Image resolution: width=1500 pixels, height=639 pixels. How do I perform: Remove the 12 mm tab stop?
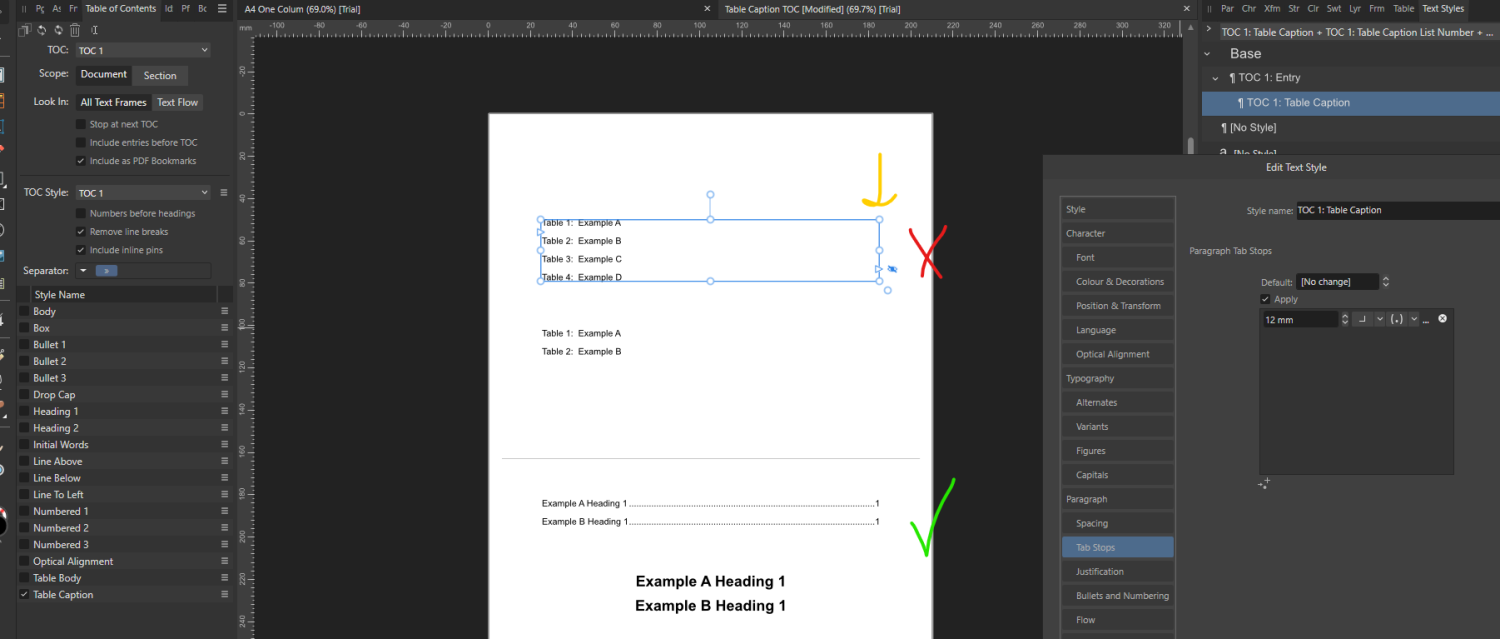pyautogui.click(x=1442, y=318)
